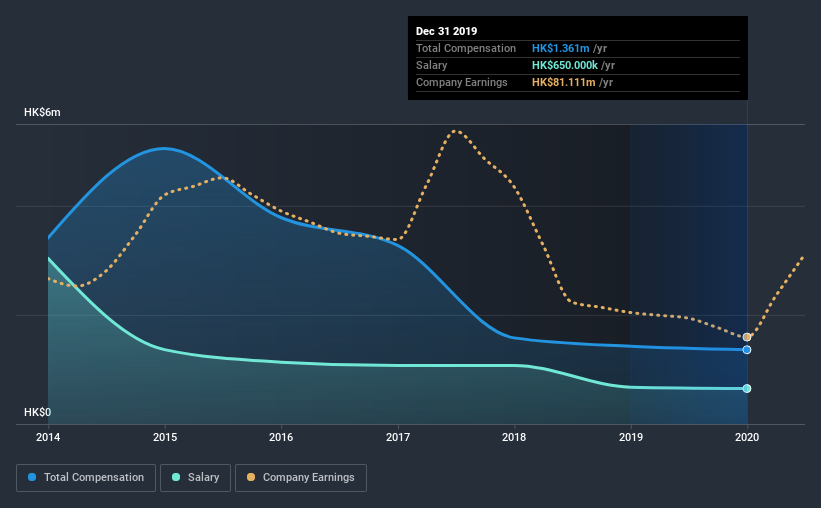Click the blue dot in the Total Compensation legend
The width and height of the screenshot is (821, 508).
(32, 477)
